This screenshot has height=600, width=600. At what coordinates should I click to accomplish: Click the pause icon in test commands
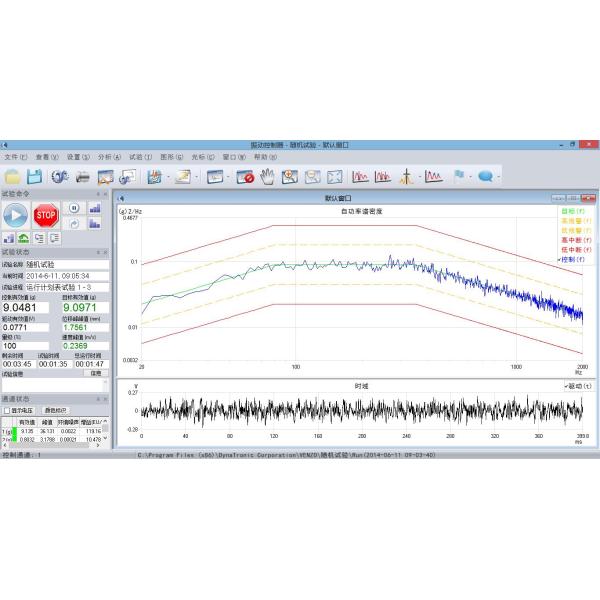(x=74, y=208)
